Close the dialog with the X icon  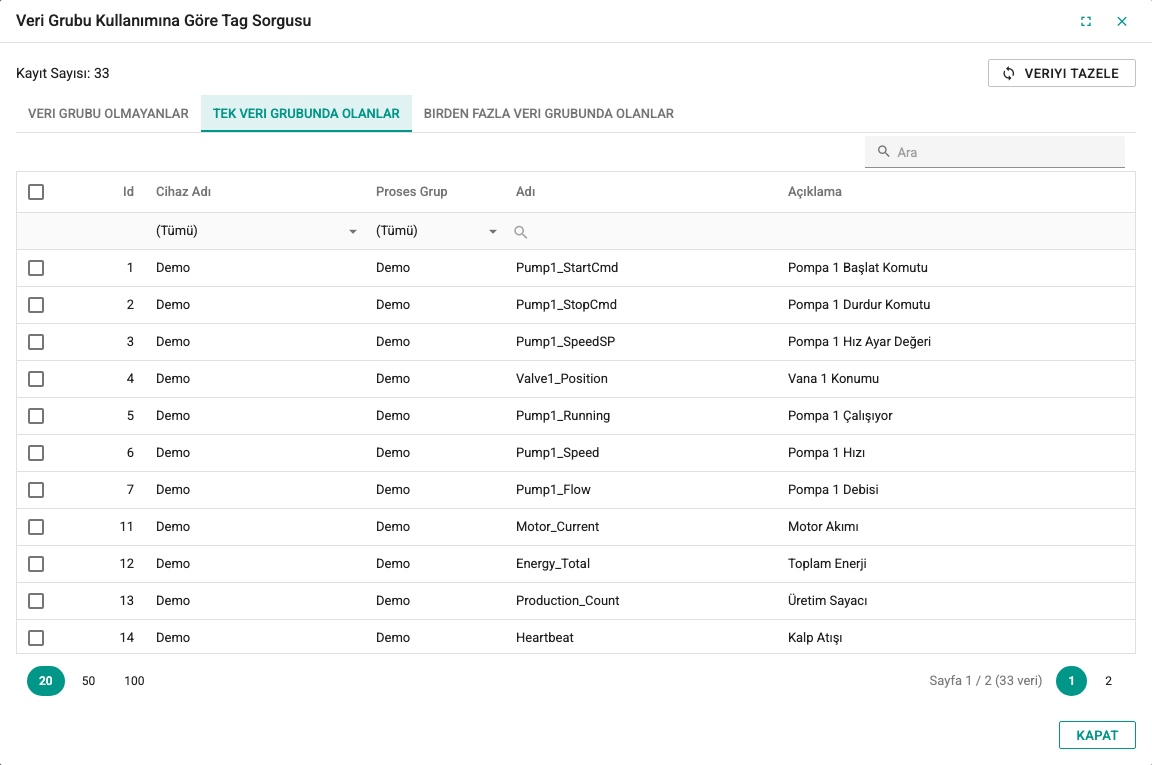coord(1122,21)
